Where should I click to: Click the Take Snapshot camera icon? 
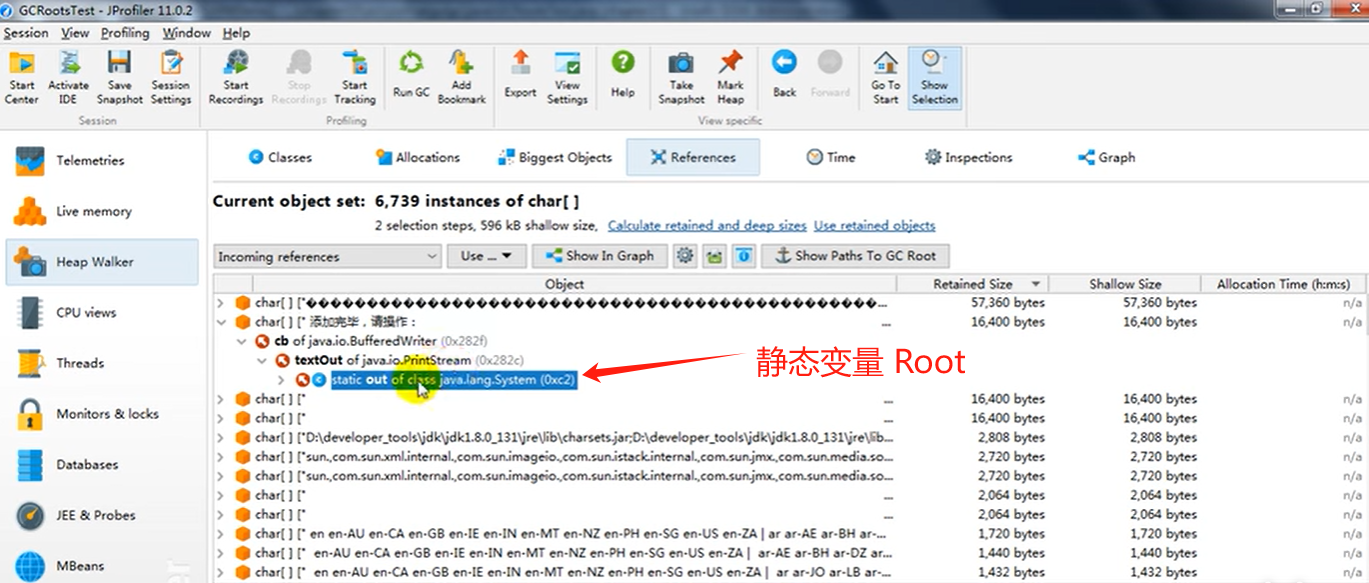(x=681, y=78)
